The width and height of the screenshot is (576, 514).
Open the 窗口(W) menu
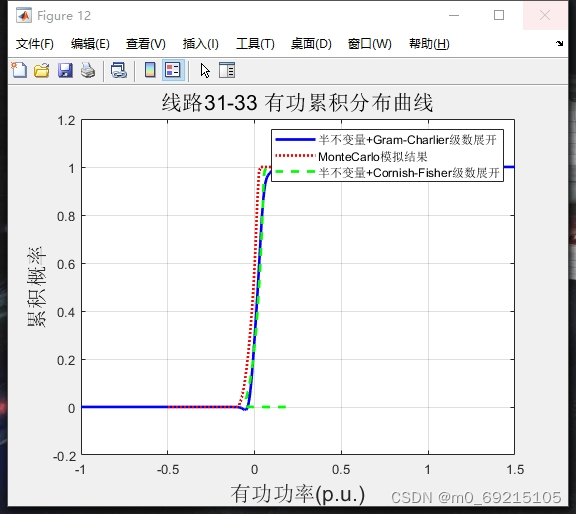click(369, 44)
